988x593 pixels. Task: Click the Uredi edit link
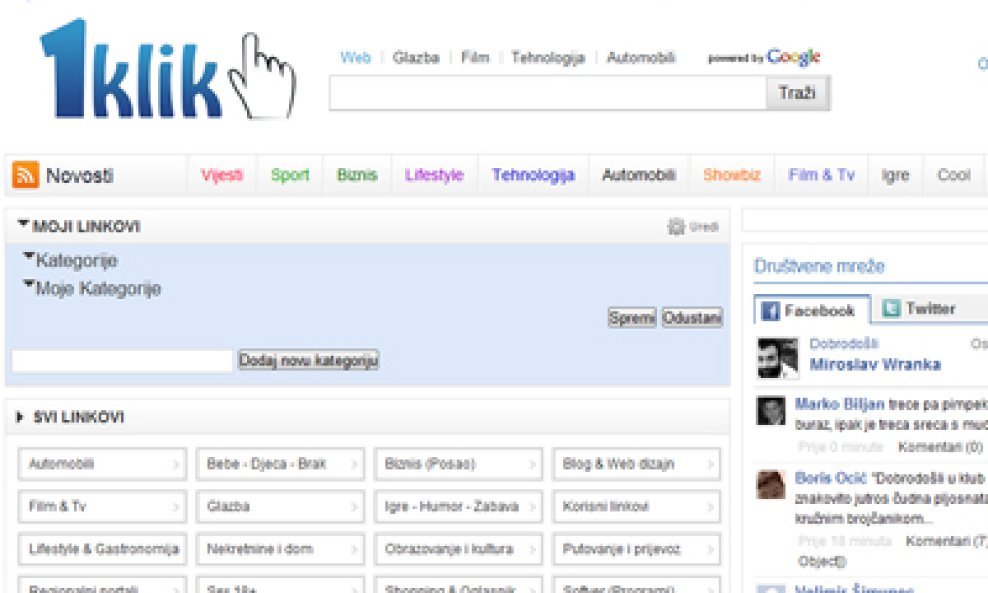(704, 227)
